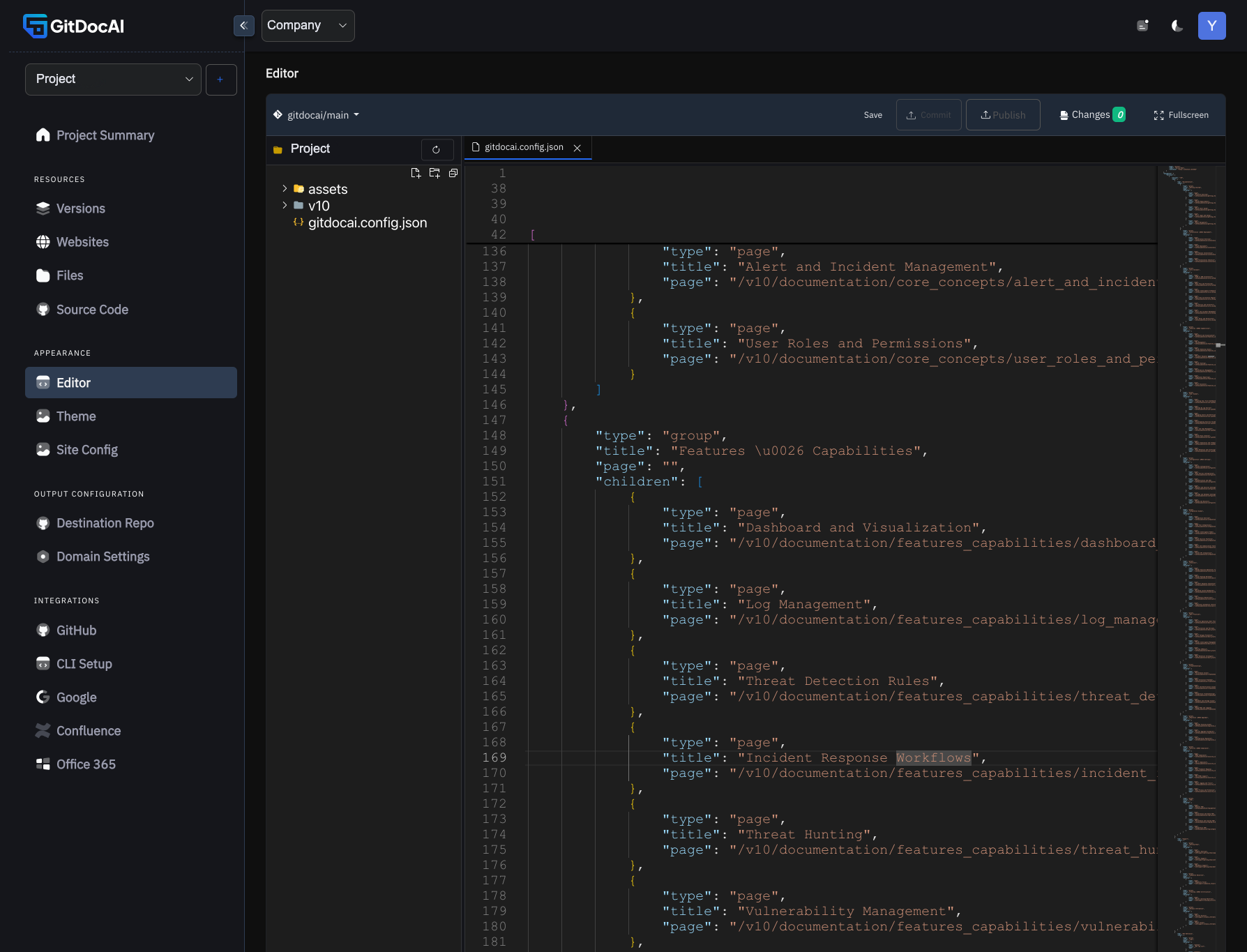Open the Changes panel showing 0 changes
Image resolution: width=1247 pixels, height=952 pixels.
[x=1091, y=115]
